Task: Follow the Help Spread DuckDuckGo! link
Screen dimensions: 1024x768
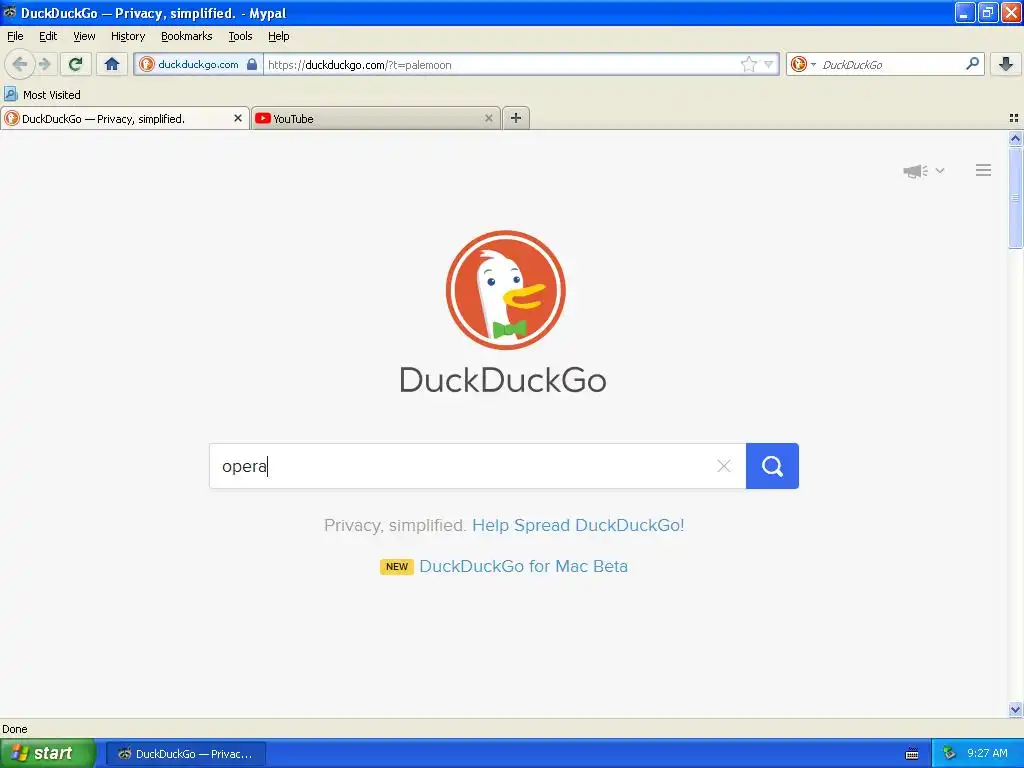Action: [x=578, y=526]
